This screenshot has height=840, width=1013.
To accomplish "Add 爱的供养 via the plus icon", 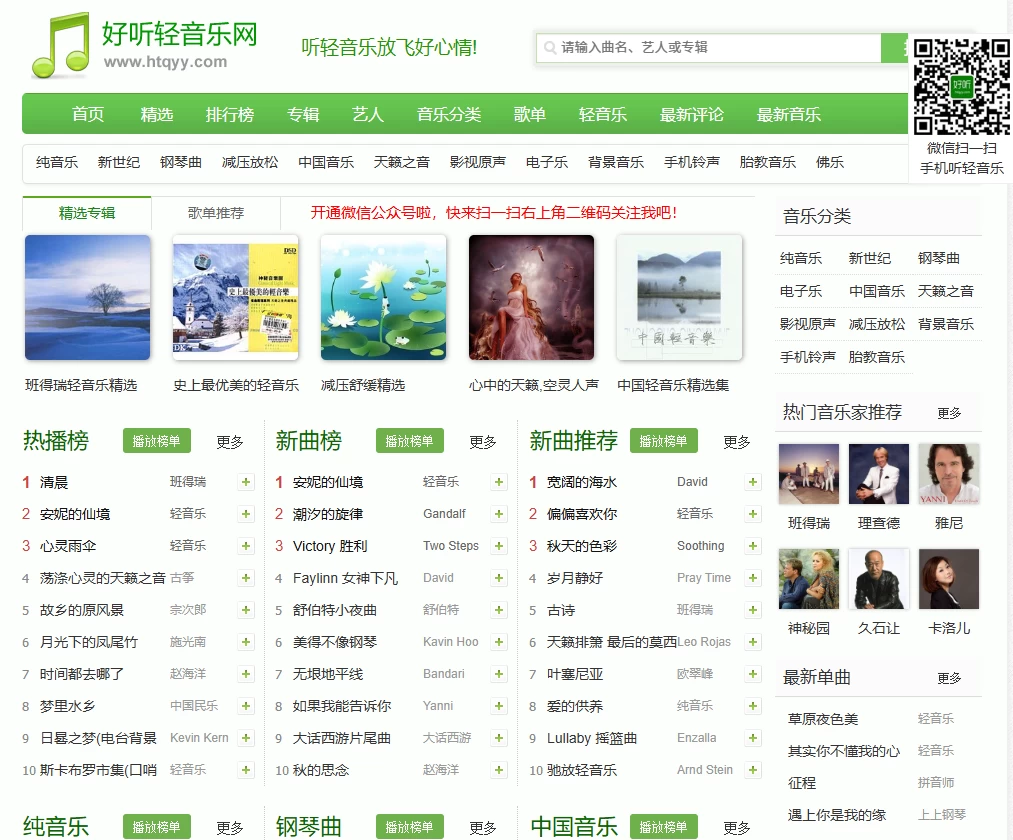I will (x=751, y=705).
